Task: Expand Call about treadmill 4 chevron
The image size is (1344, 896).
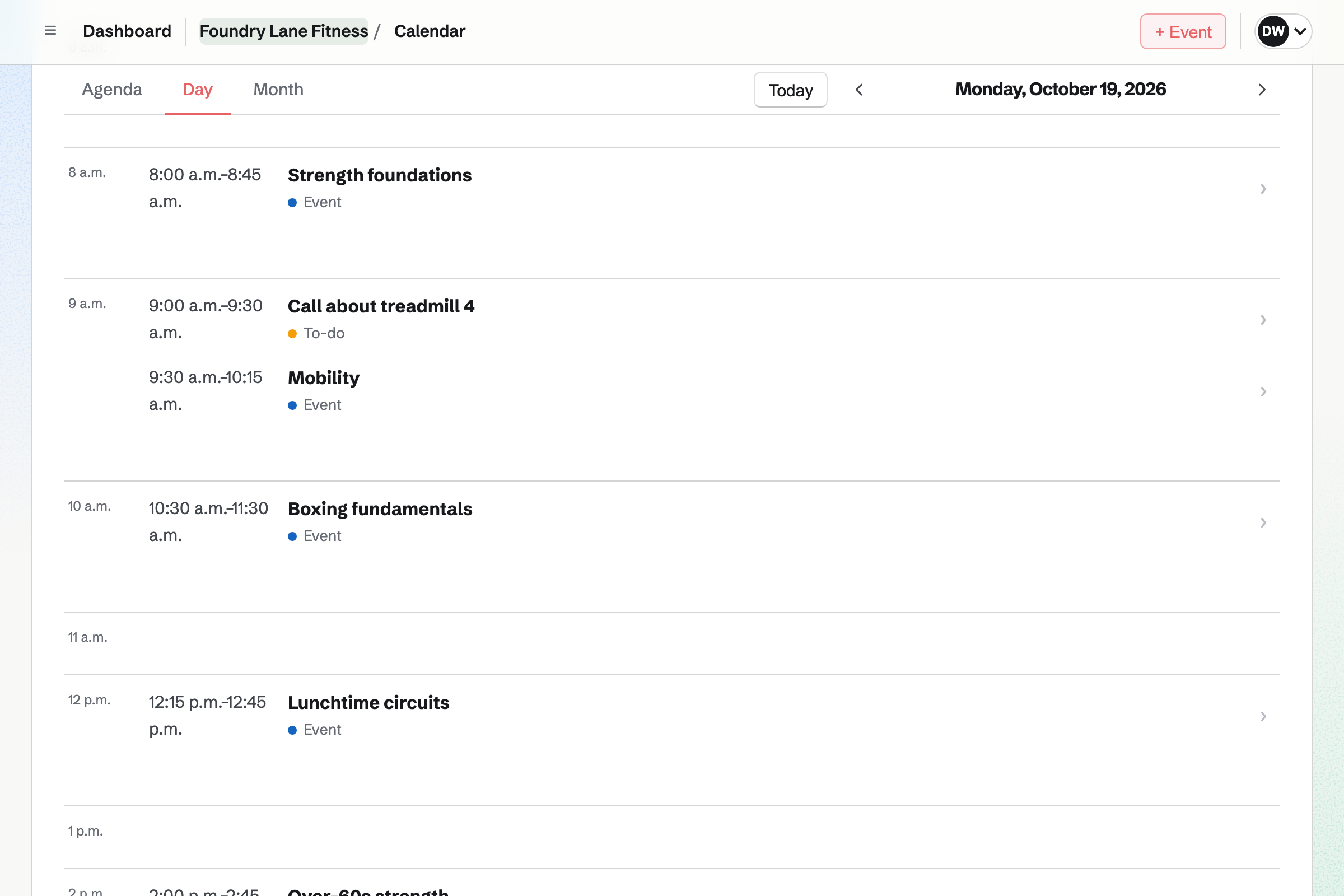Action: coord(1263,320)
